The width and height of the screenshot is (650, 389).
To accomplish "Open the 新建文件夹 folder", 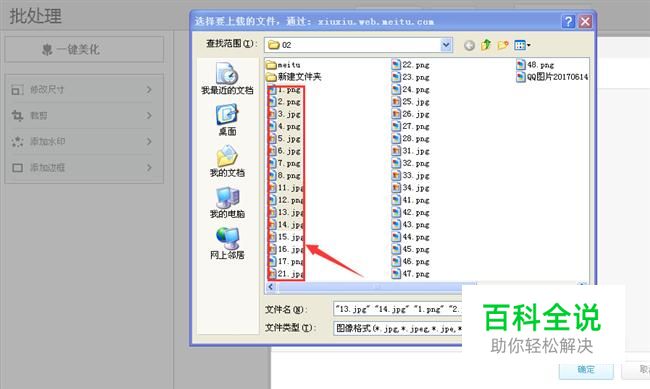I will pyautogui.click(x=294, y=77).
